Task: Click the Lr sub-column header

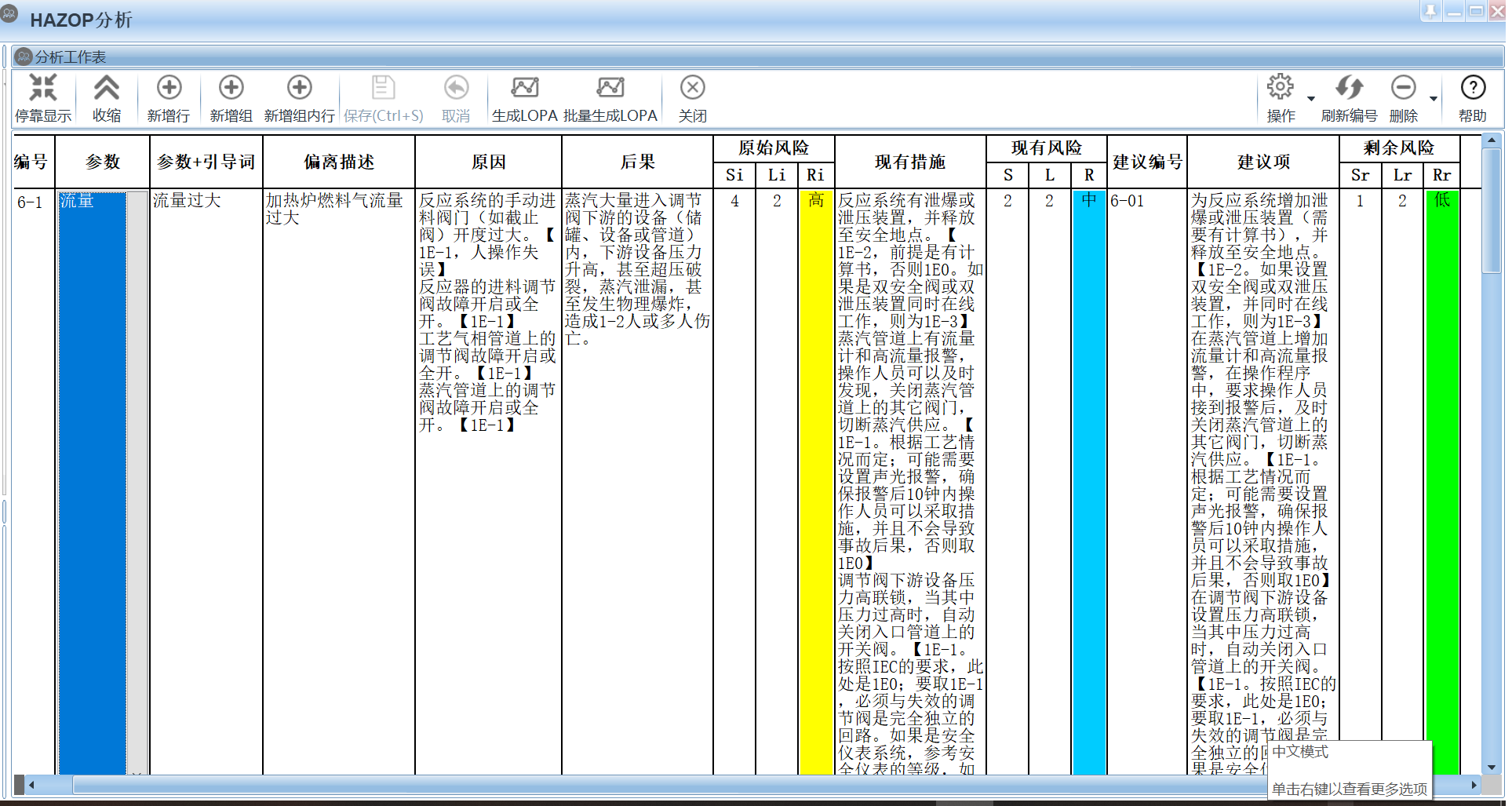Action: [1403, 175]
